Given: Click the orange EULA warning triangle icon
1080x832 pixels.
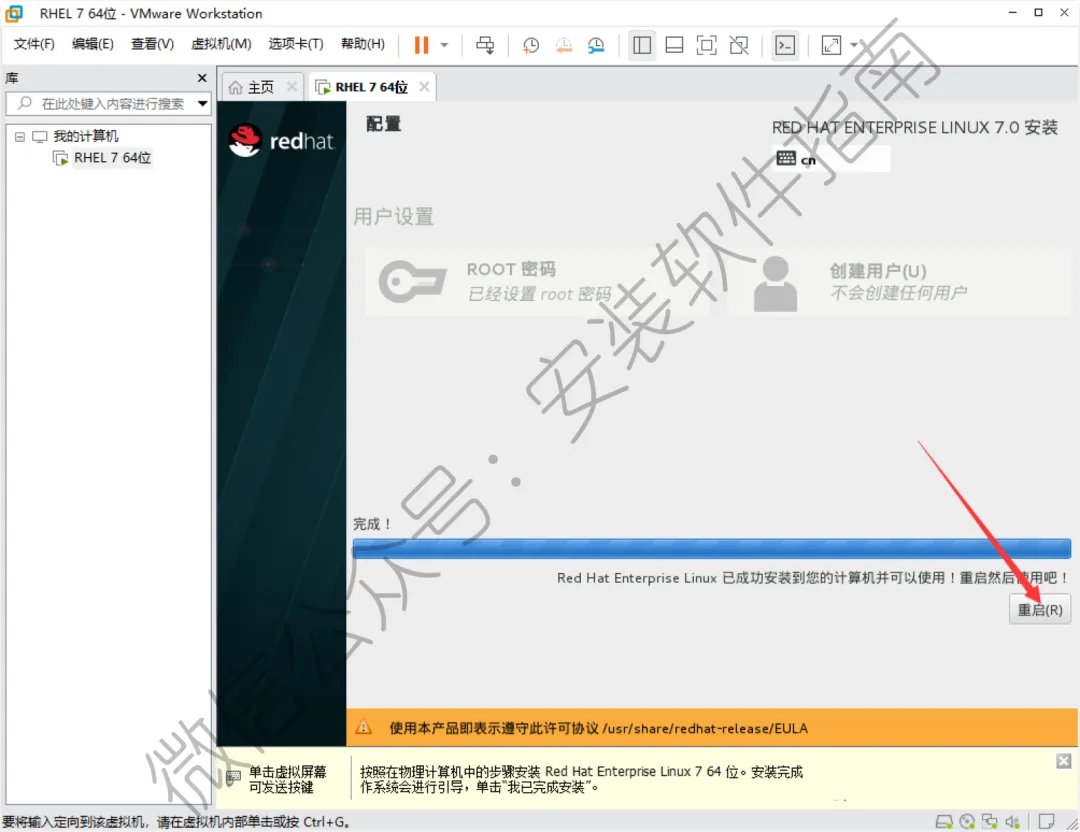Looking at the screenshot, I should (x=363, y=727).
